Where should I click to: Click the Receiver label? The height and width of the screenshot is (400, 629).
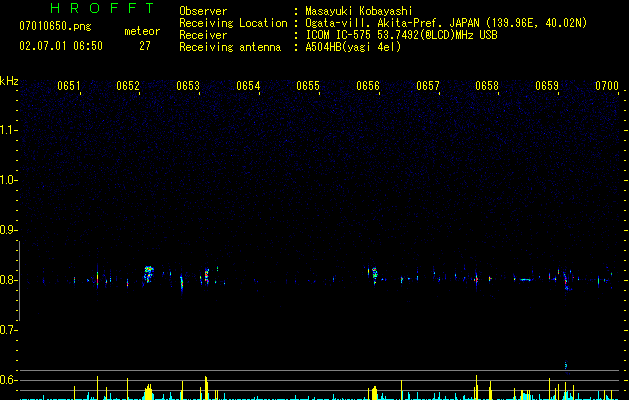(203, 35)
